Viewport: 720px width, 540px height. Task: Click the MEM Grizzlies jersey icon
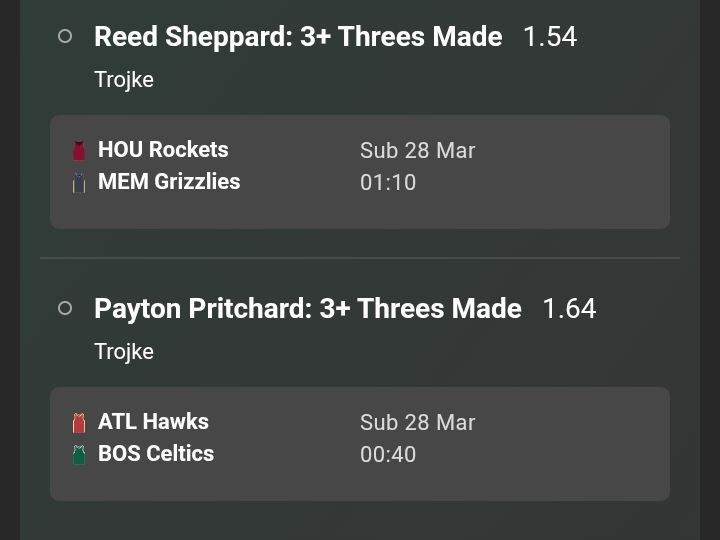coord(79,183)
